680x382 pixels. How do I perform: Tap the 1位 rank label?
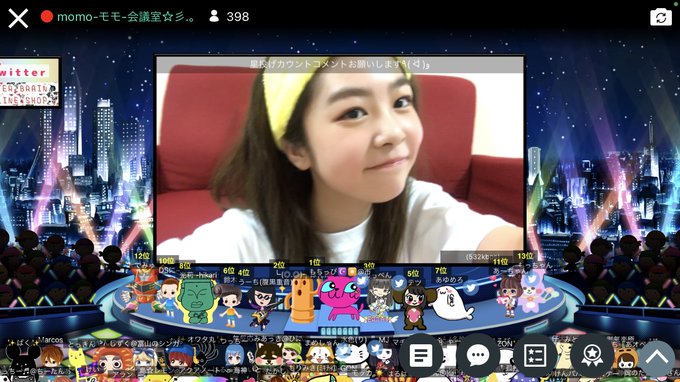tap(315, 262)
